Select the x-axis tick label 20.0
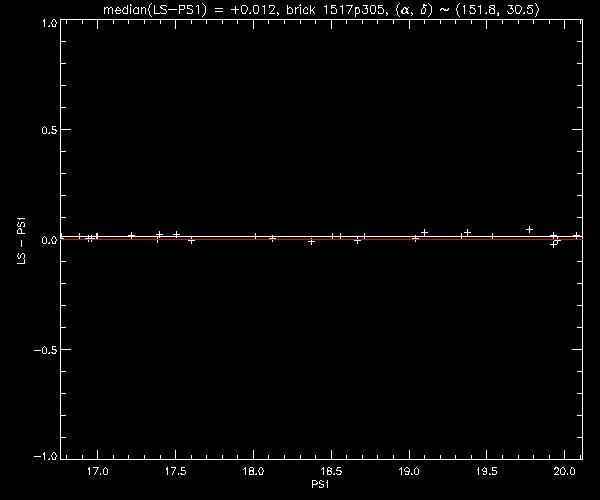Screen dimensions: 600x500 click(x=565, y=471)
